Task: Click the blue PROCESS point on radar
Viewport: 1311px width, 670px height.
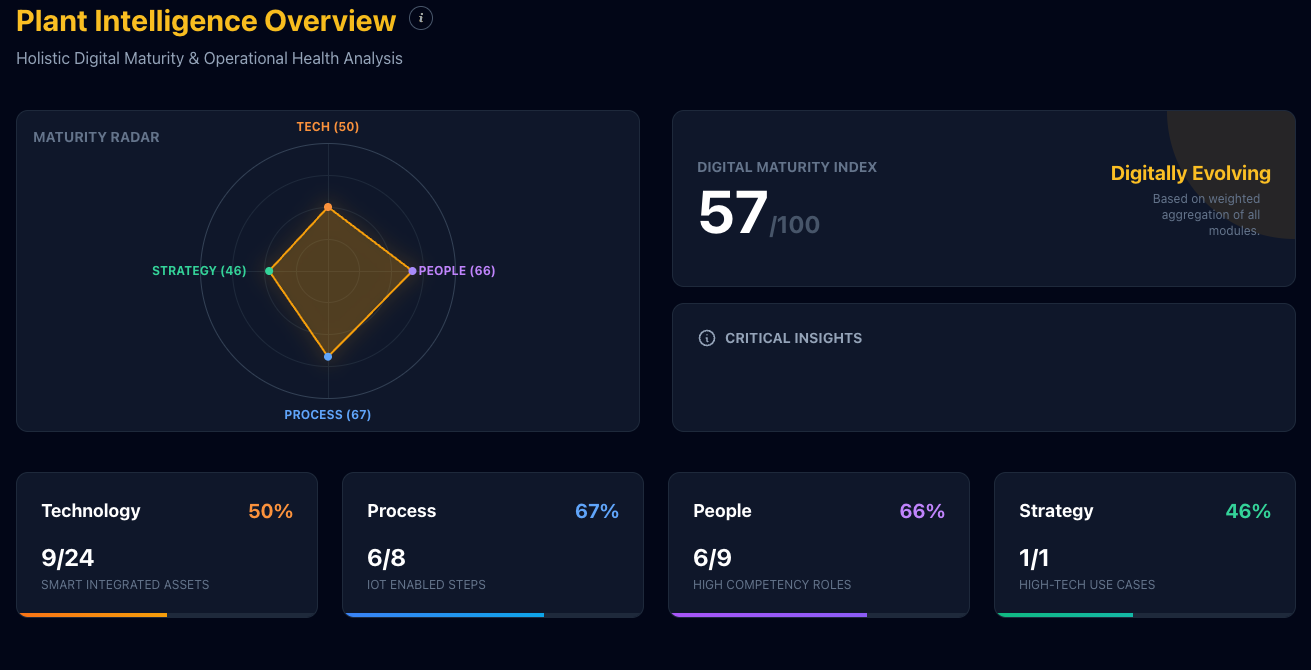Action: 328,357
